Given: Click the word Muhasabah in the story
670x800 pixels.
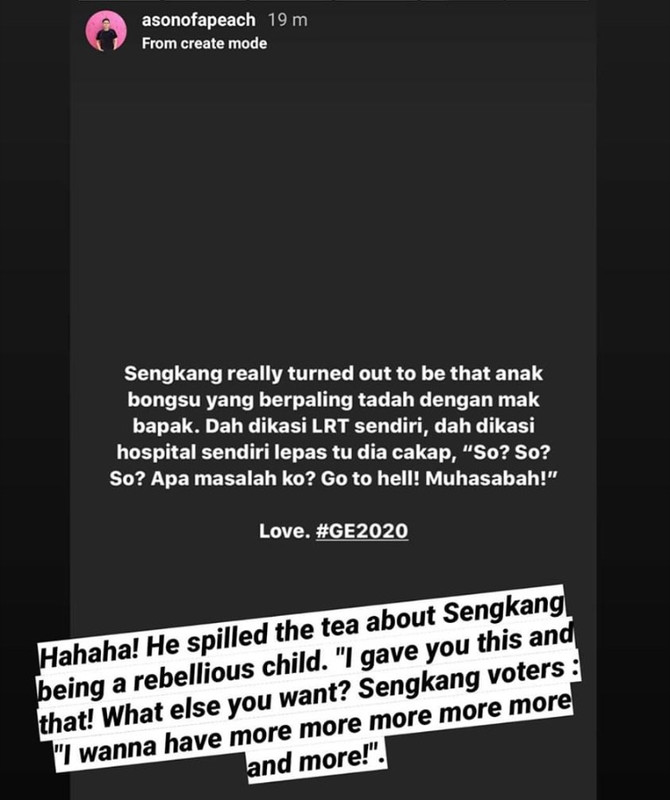Looking at the screenshot, I should 486,479.
